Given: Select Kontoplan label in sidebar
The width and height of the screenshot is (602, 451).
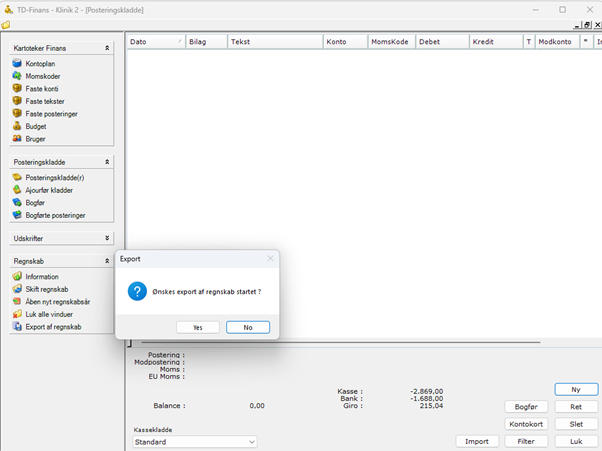Looking at the screenshot, I should pos(40,64).
